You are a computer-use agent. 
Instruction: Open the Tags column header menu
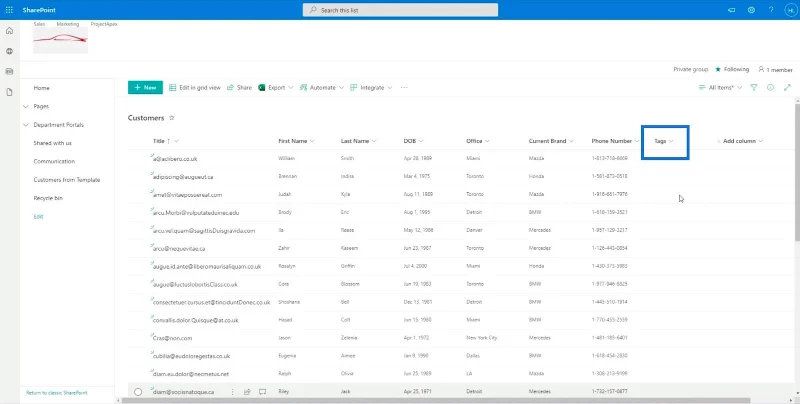[664, 141]
